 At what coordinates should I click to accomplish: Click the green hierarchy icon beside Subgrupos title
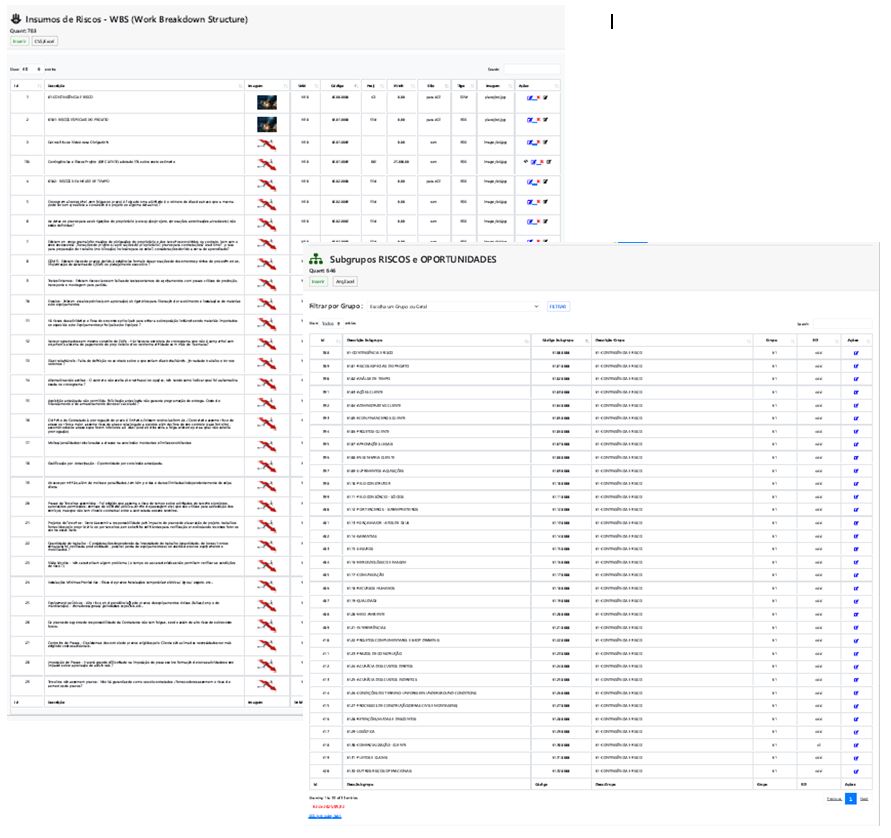tap(316, 259)
